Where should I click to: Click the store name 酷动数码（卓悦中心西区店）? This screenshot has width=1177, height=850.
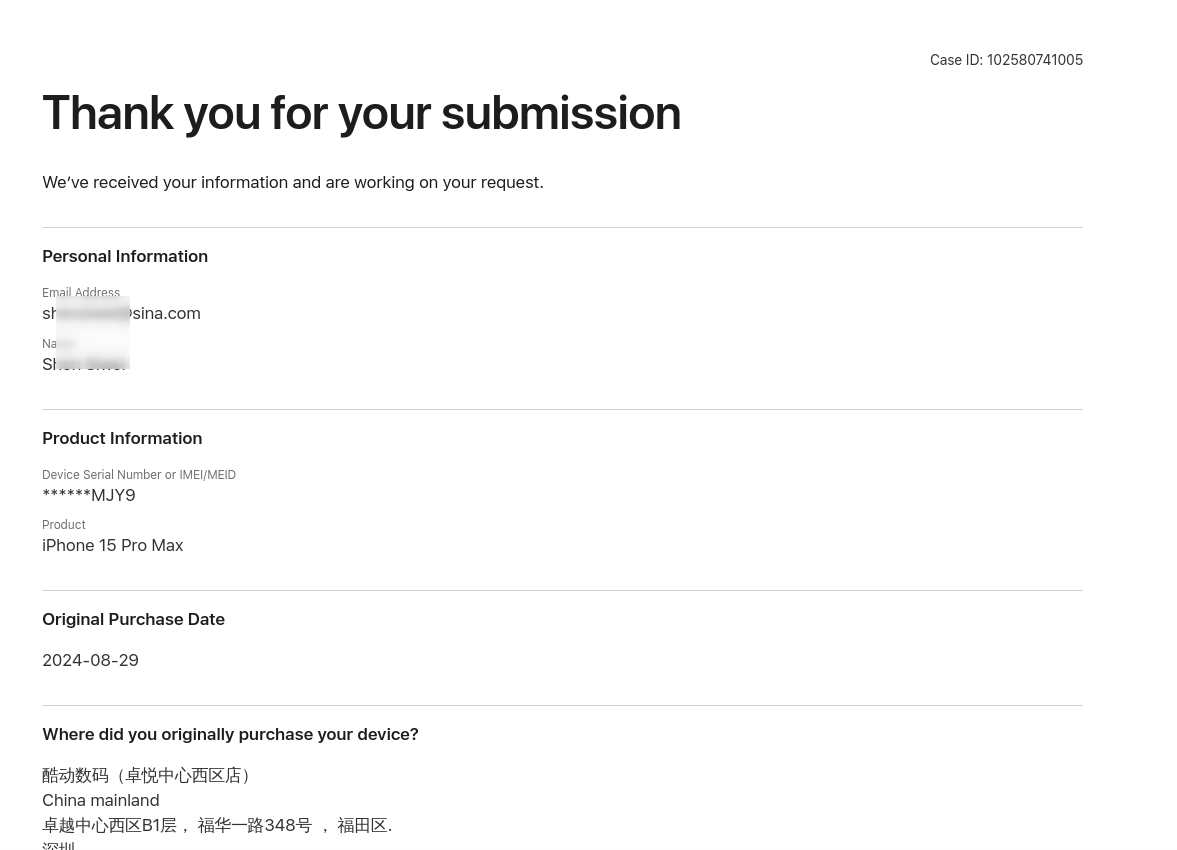pos(149,775)
